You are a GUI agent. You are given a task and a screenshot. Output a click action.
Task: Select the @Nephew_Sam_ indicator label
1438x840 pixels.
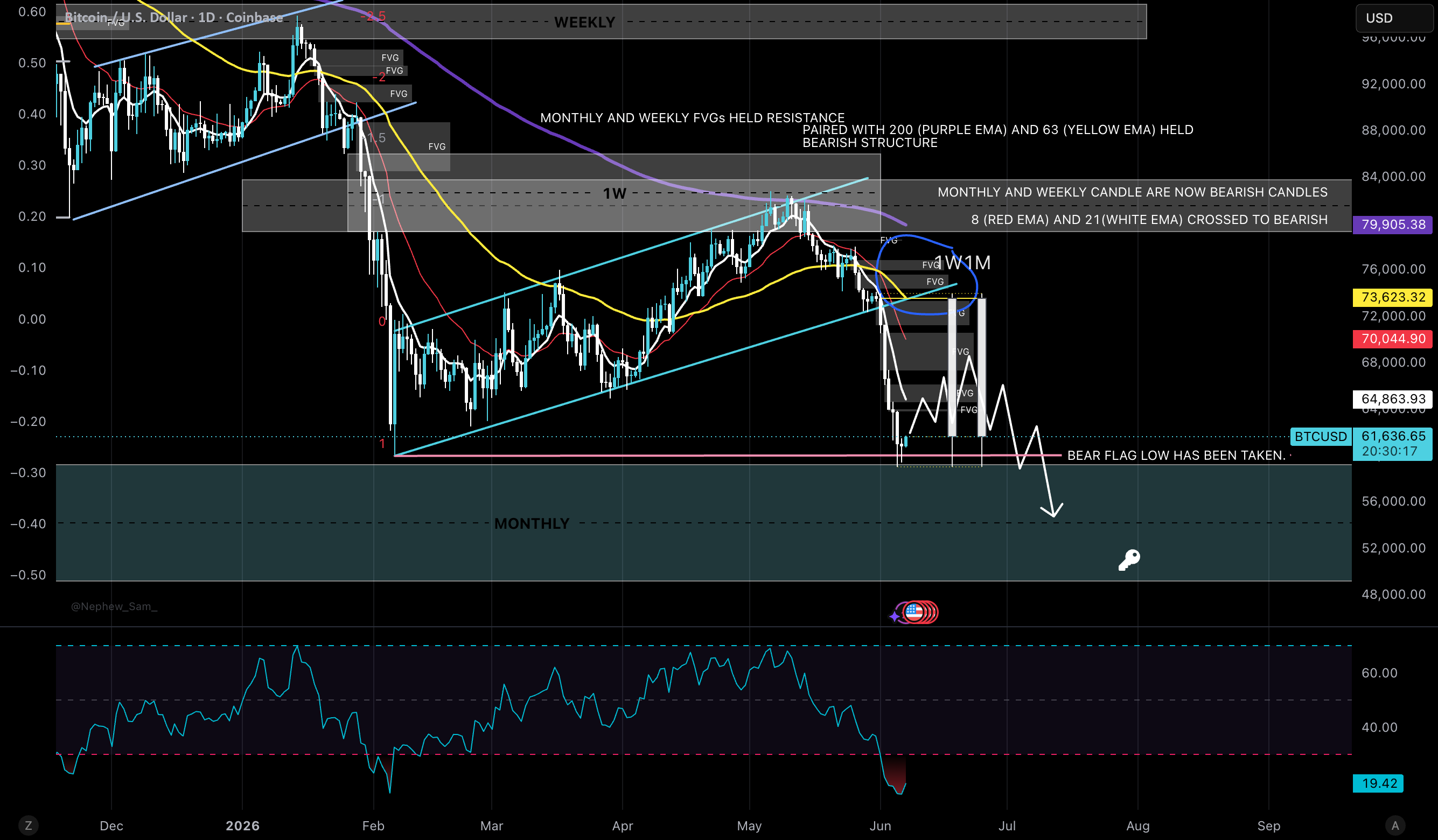[114, 606]
